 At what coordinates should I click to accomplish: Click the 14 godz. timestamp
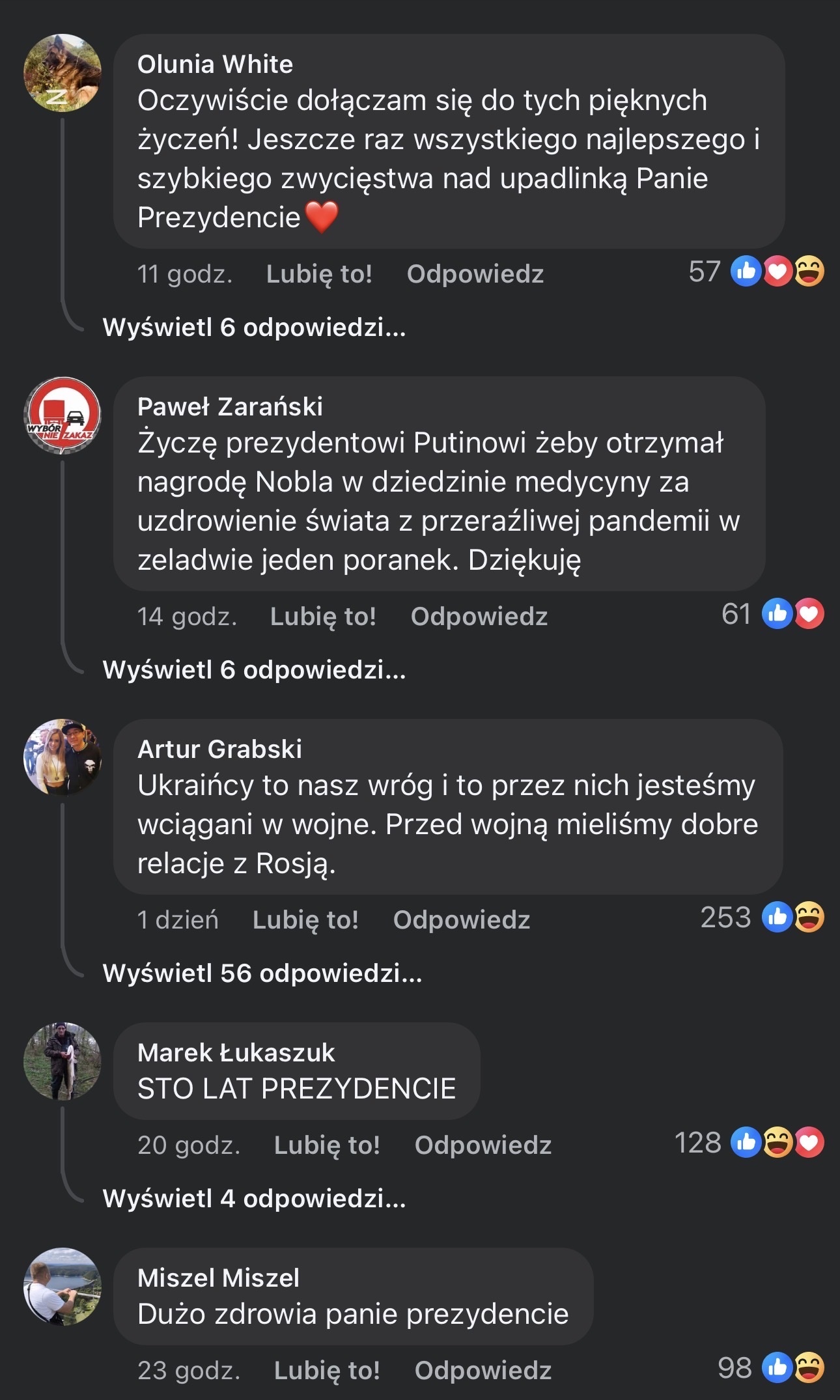(x=187, y=617)
